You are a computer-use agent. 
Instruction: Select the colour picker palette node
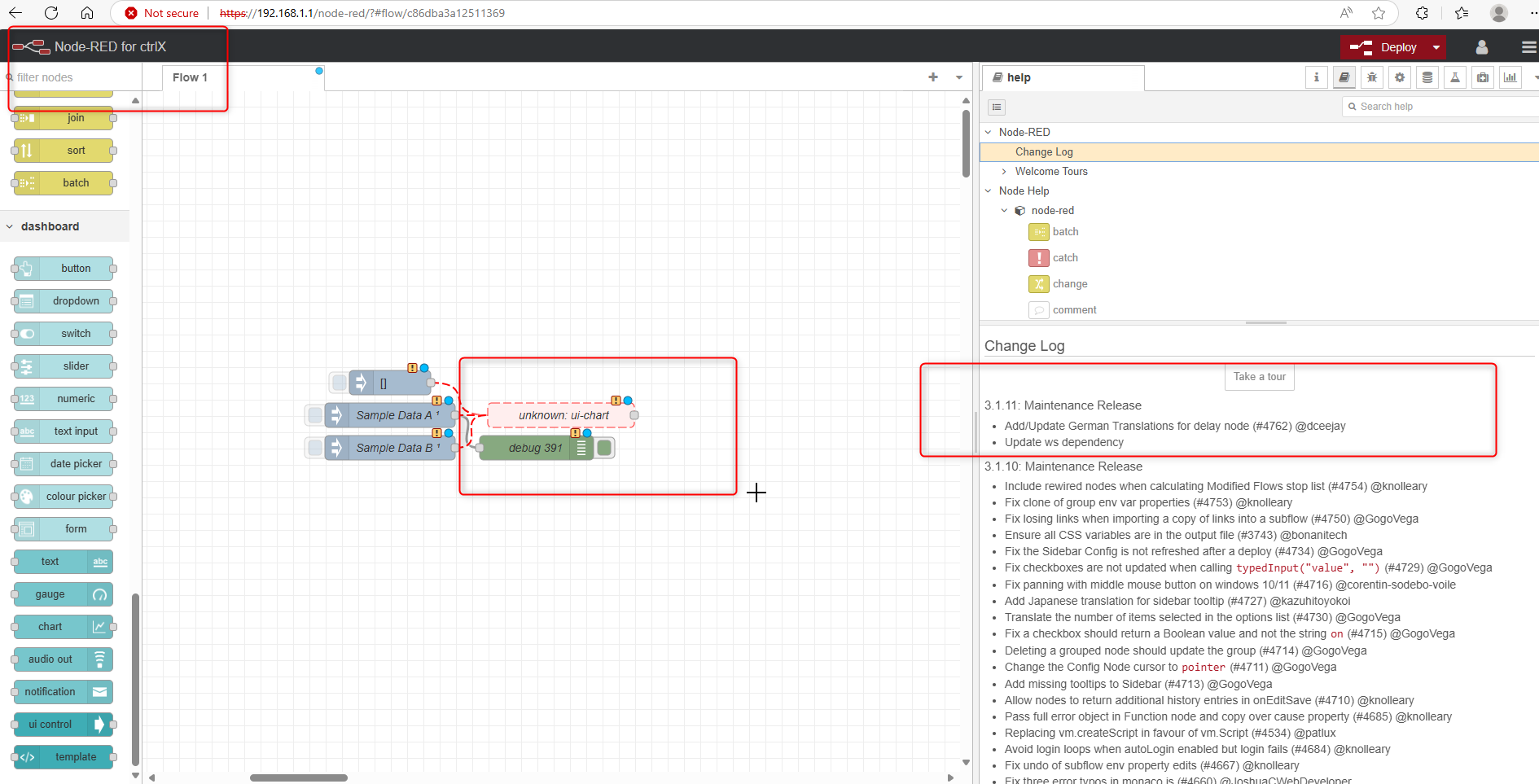click(64, 497)
